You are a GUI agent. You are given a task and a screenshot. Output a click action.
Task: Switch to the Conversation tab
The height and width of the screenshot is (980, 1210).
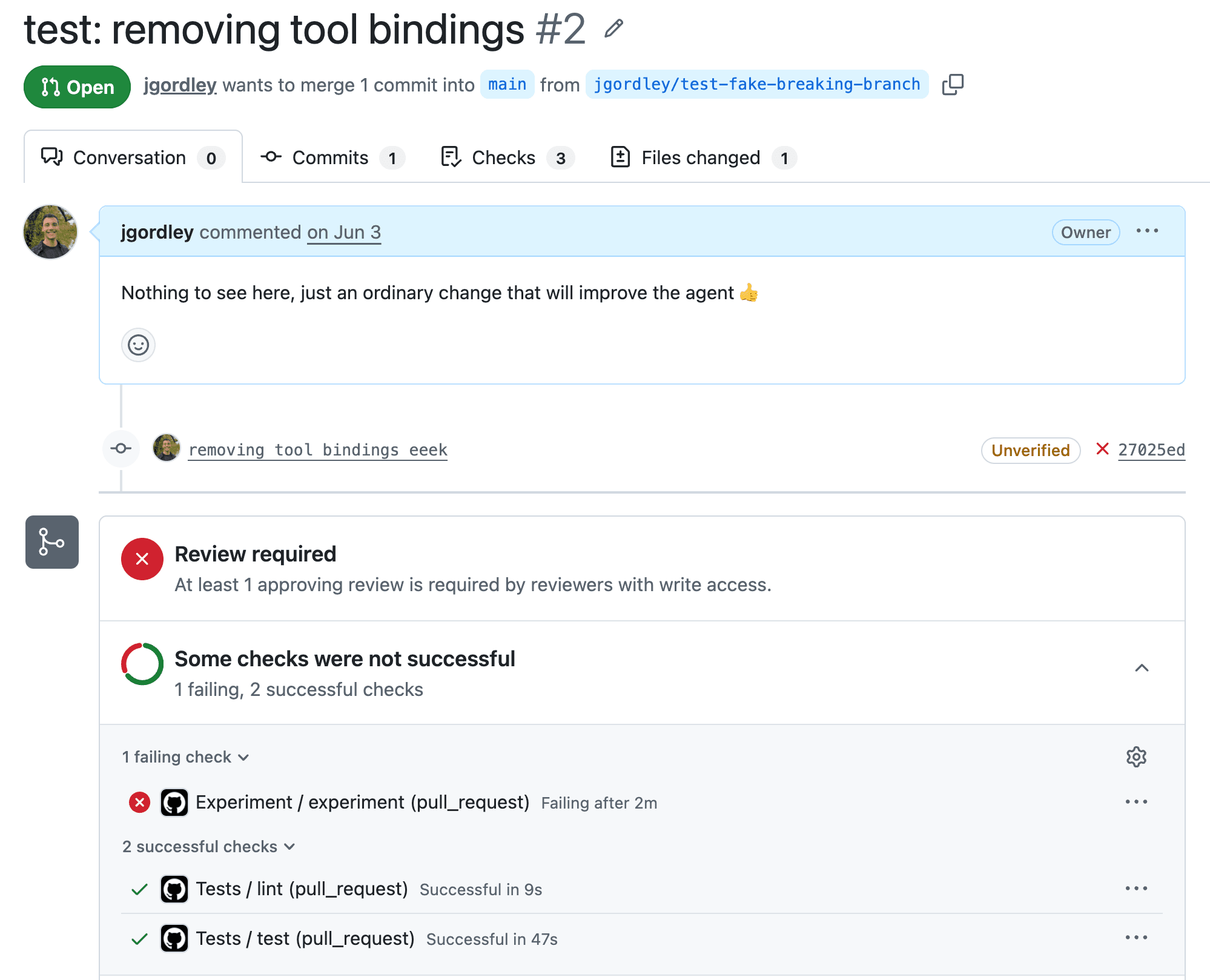(133, 157)
